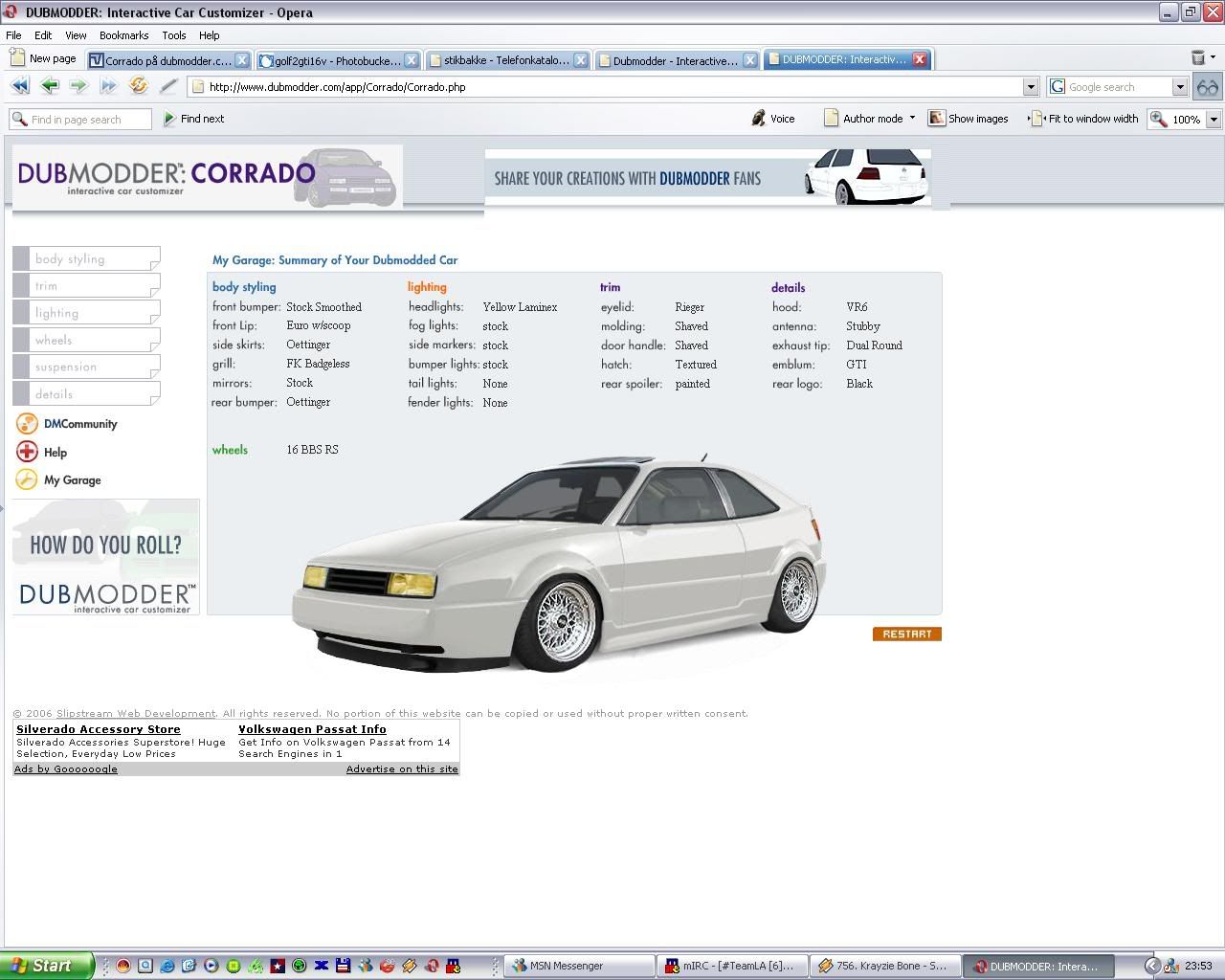Open the Author mode dropdown arrow
This screenshot has width=1225, height=980.
click(912, 118)
